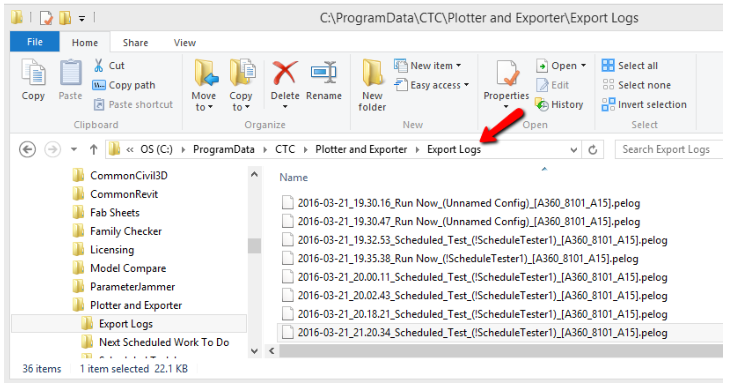729x388 pixels.
Task: Click Plotter and Exporter breadcrumb segment
Action: tap(361, 149)
